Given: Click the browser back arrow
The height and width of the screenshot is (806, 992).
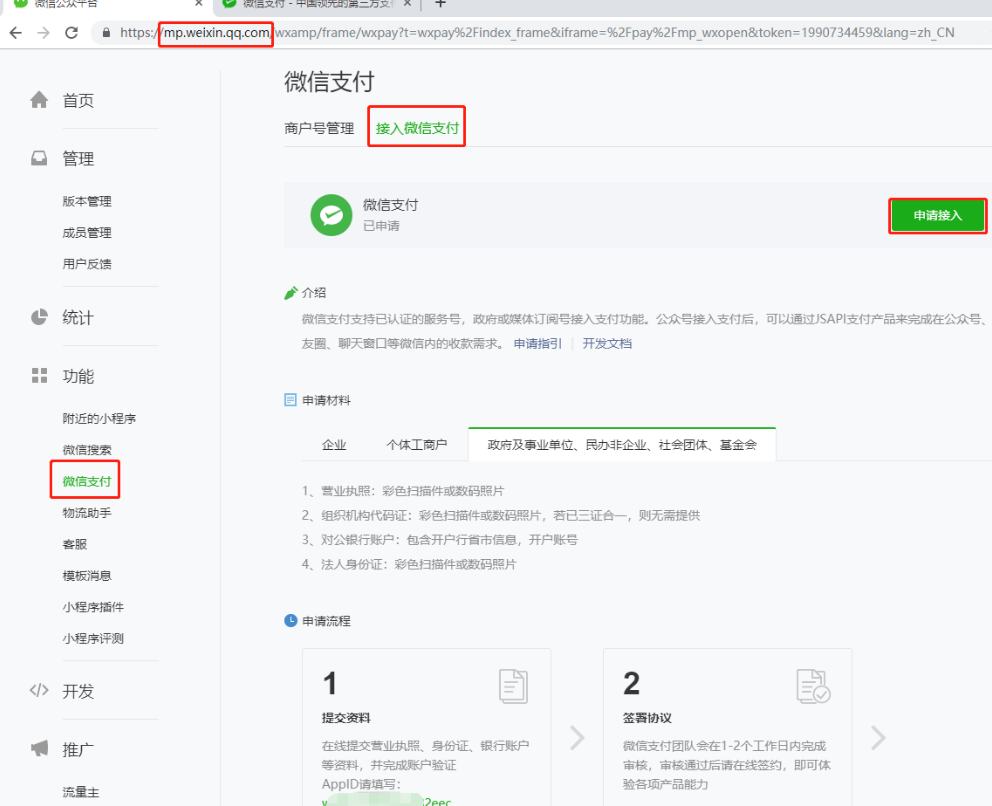Looking at the screenshot, I should (16, 33).
